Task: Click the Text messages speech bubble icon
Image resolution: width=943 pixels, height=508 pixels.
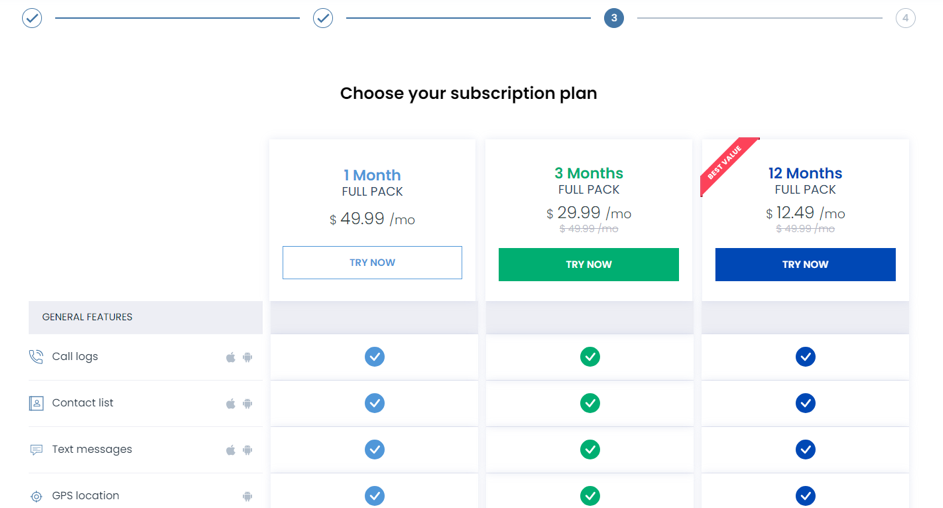Action: pos(36,450)
